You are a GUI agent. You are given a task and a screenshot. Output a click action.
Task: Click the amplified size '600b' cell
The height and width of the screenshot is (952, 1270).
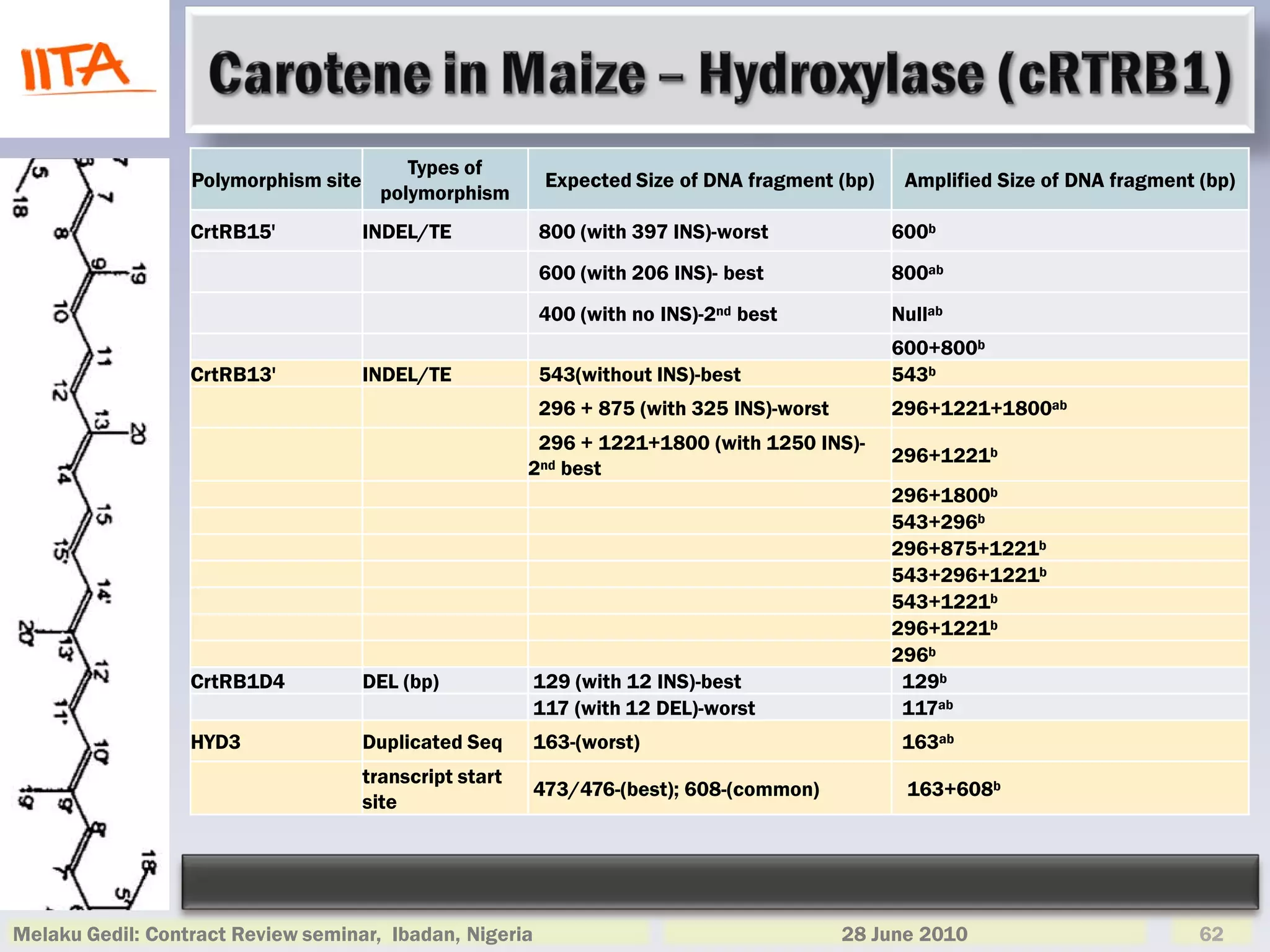1070,231
